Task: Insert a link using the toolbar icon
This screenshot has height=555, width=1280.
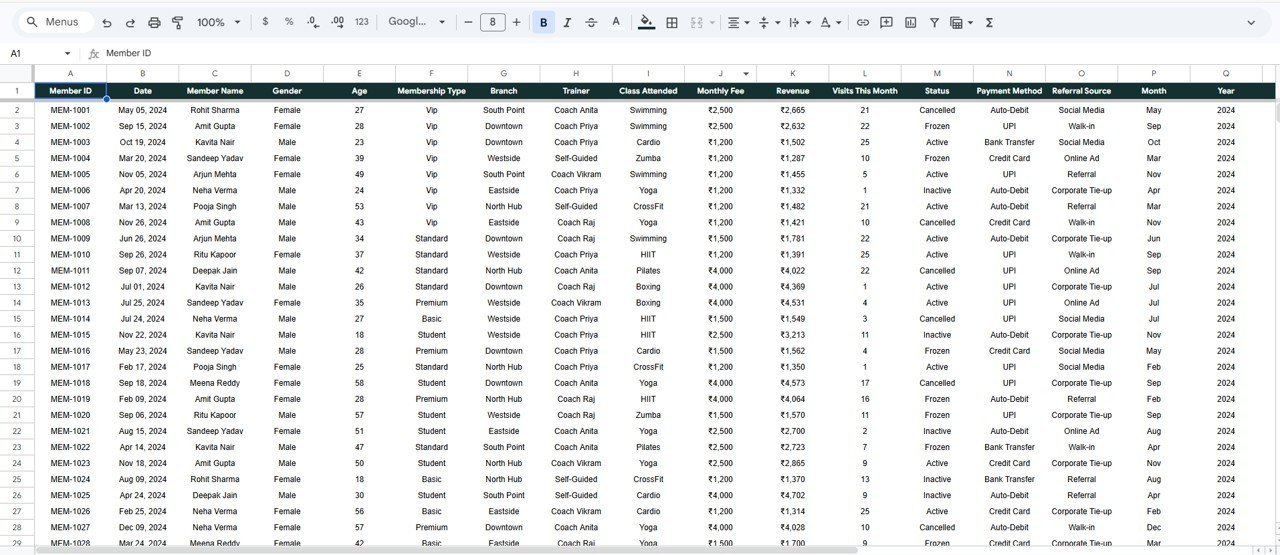Action: (862, 22)
